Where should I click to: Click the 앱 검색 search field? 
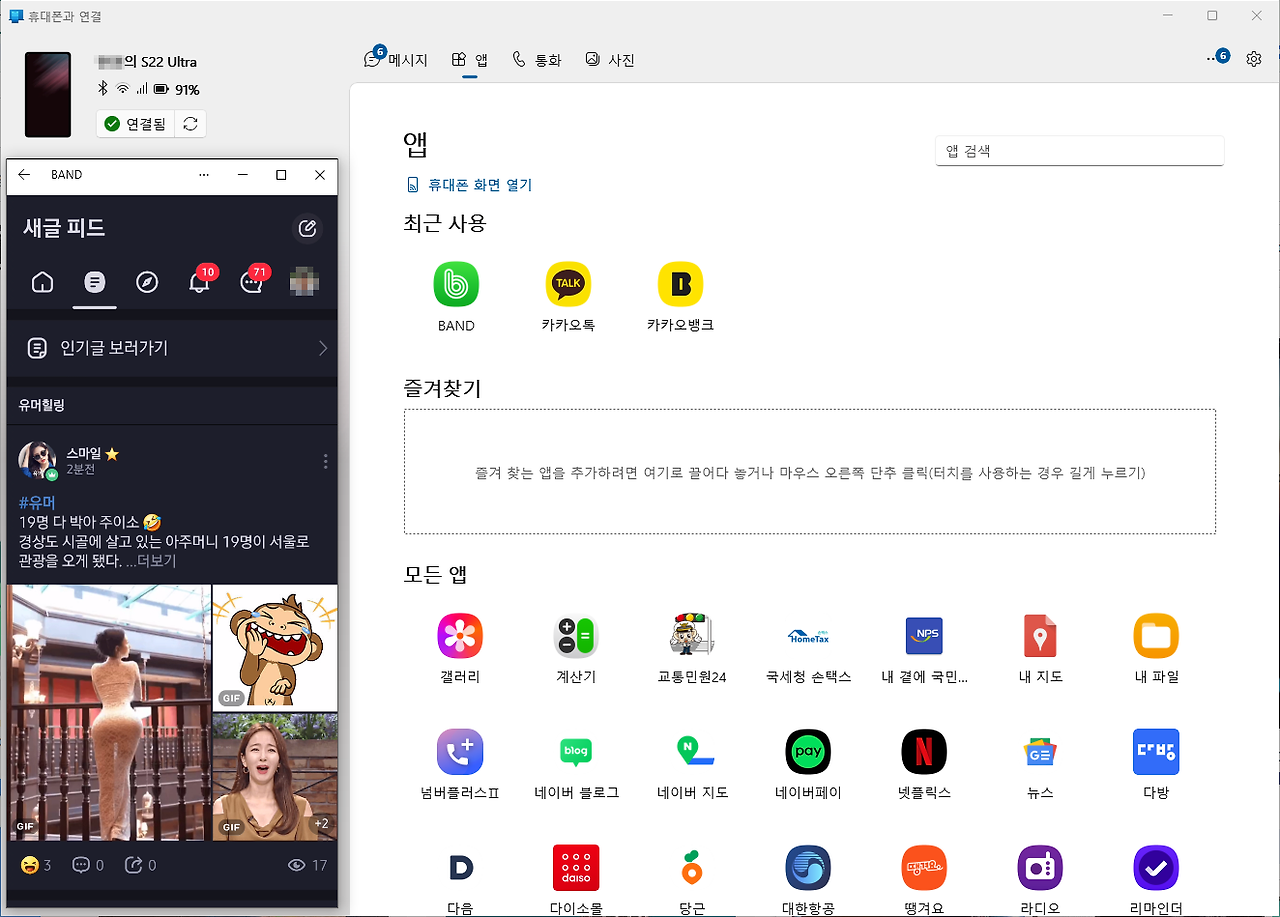pos(1080,151)
